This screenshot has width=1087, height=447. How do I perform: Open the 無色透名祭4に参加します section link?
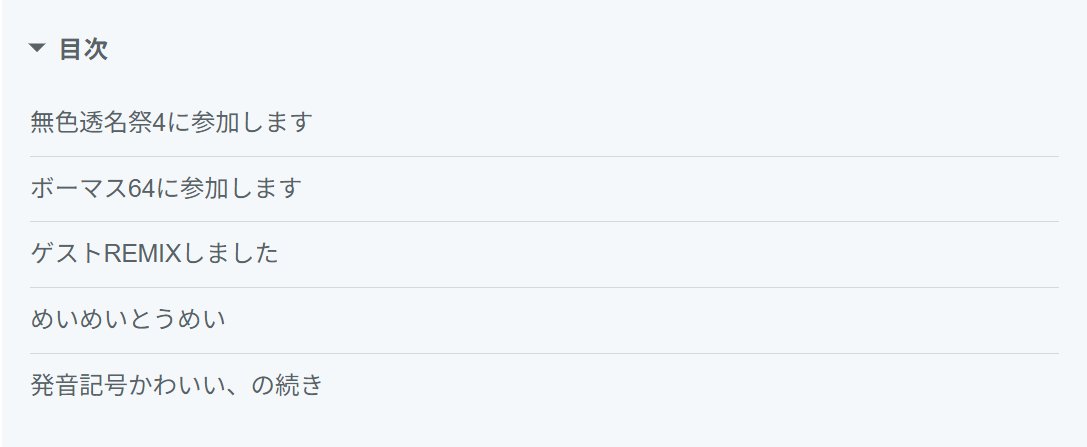pos(171,123)
